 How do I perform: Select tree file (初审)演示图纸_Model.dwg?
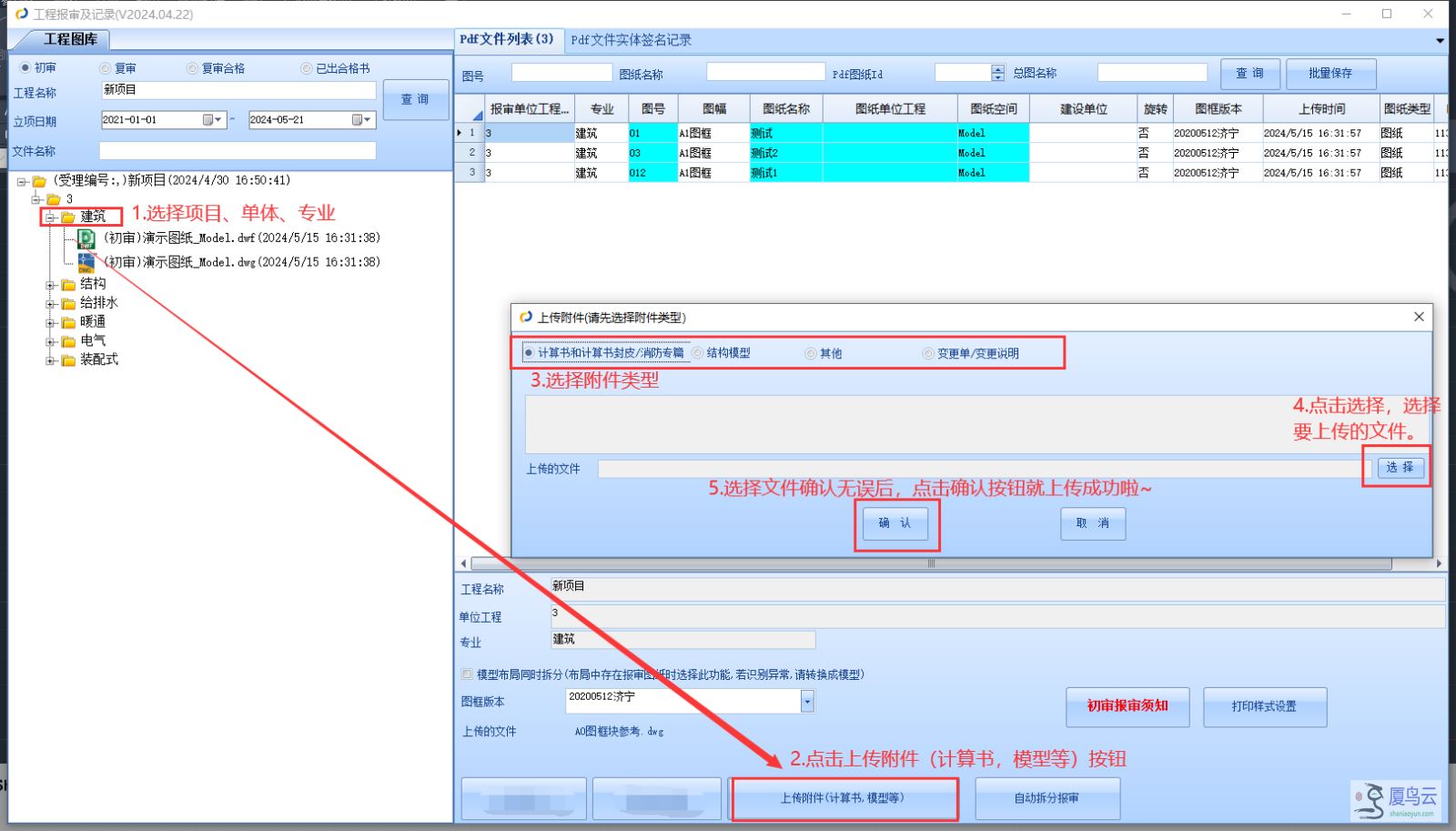click(x=241, y=262)
